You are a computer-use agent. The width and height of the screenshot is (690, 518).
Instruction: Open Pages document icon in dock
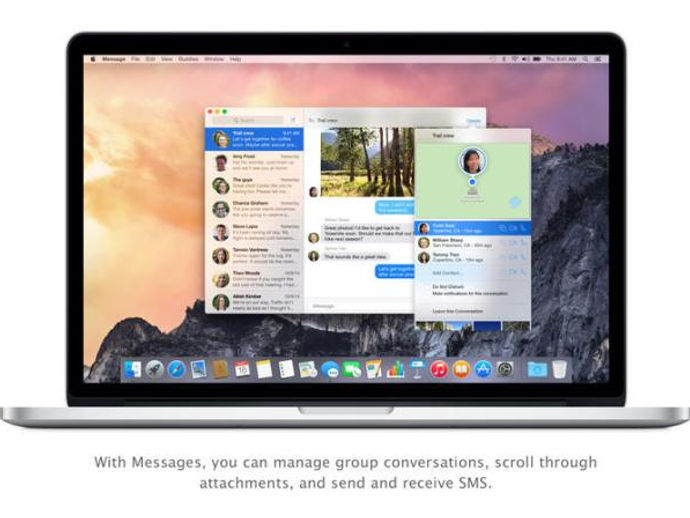tap(374, 369)
